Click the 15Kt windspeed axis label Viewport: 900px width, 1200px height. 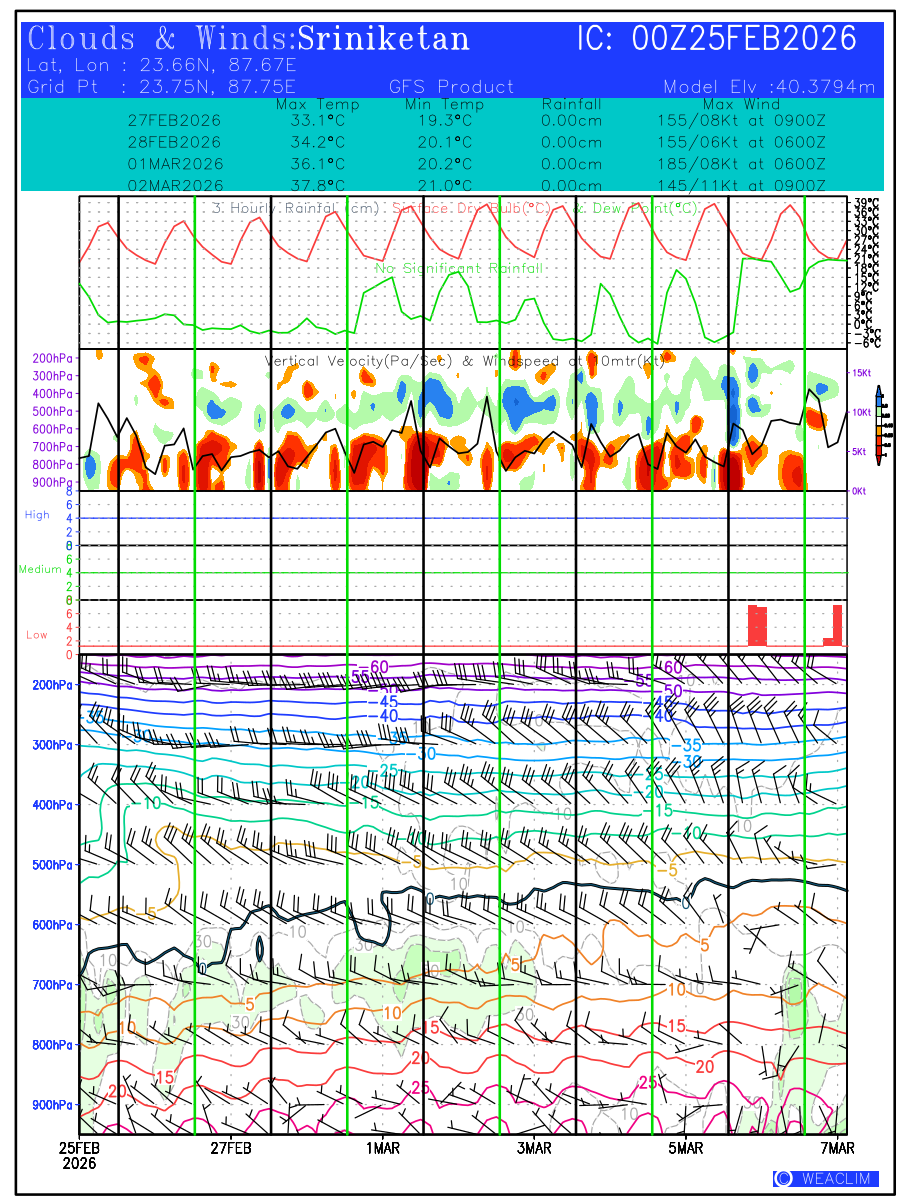point(863,372)
